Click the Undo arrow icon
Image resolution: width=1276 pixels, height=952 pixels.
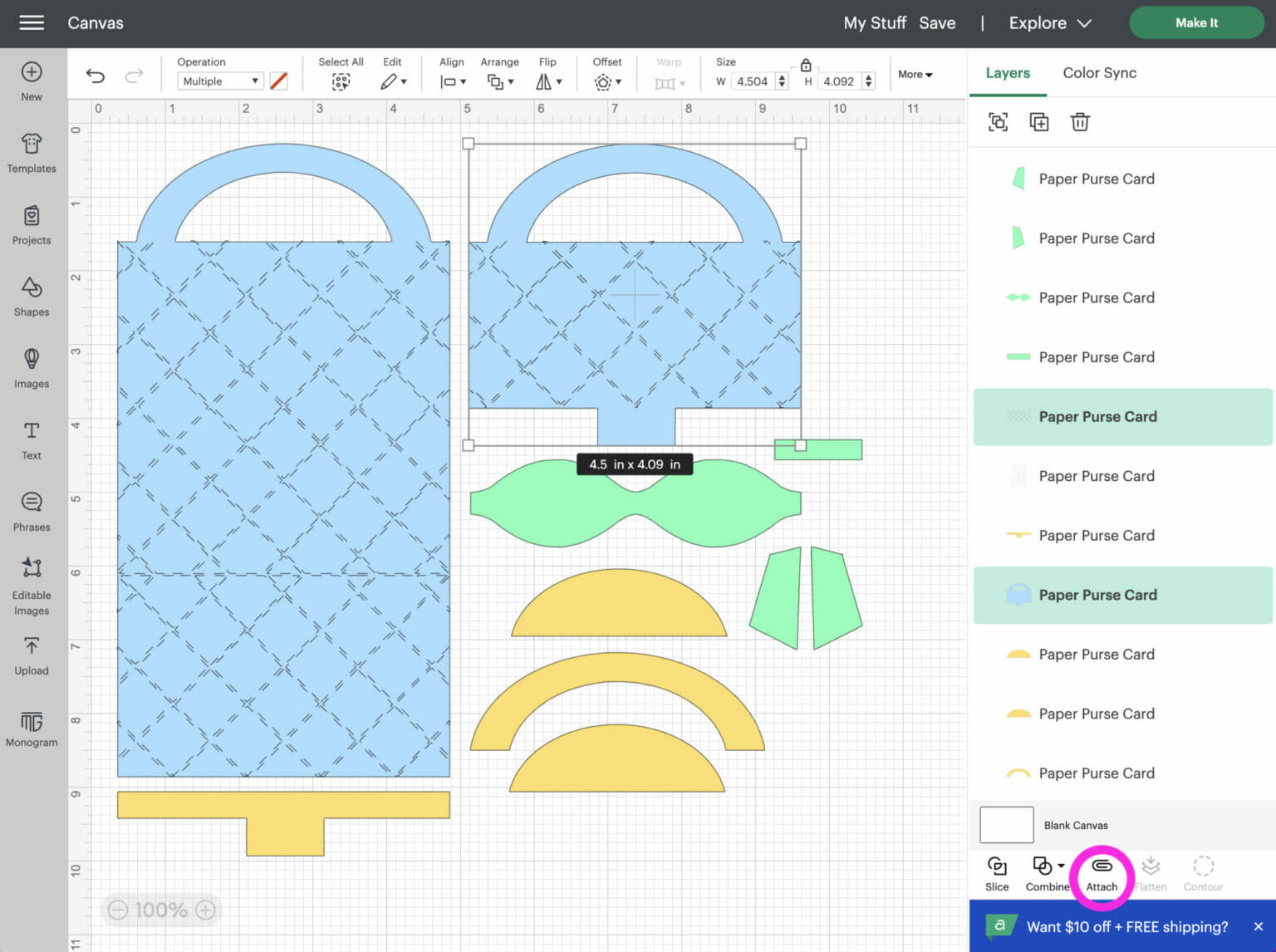pyautogui.click(x=96, y=77)
